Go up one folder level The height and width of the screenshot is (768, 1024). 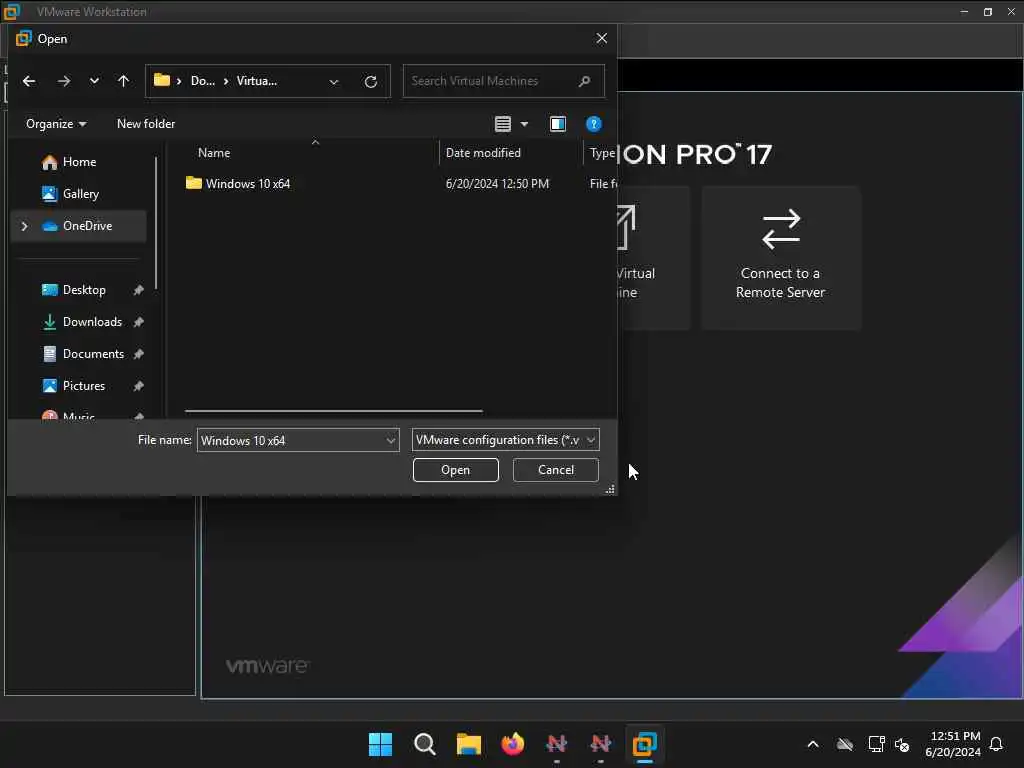[x=123, y=81]
